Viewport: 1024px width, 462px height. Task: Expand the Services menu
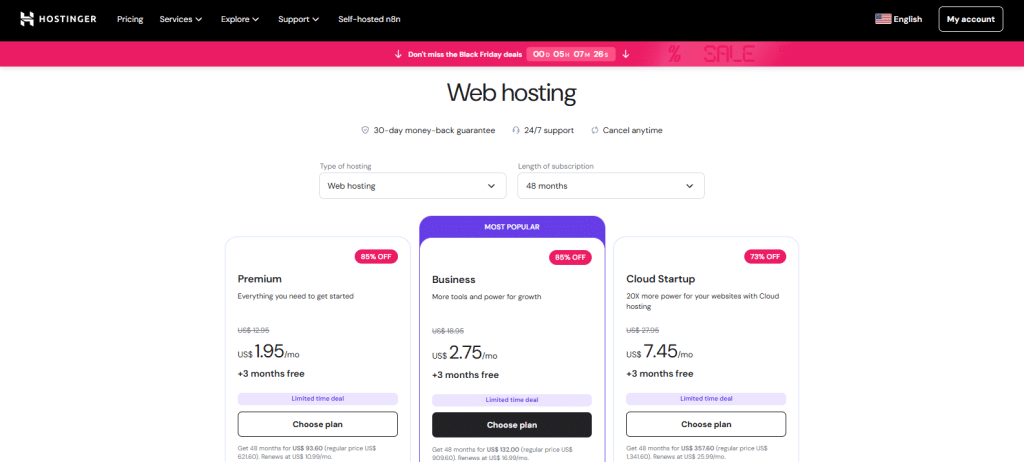click(181, 19)
